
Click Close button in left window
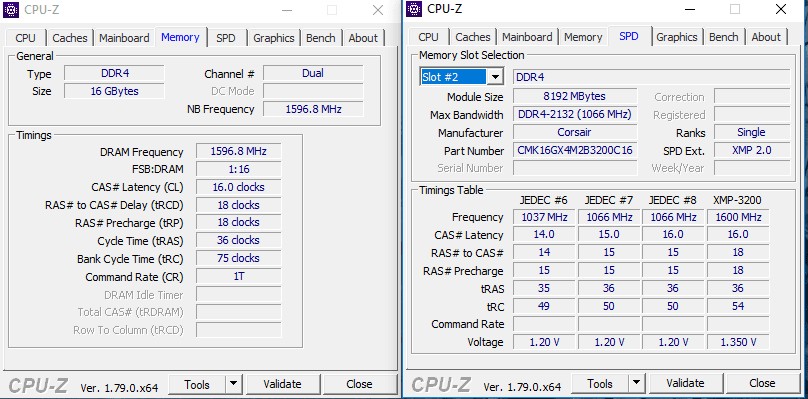pos(359,384)
